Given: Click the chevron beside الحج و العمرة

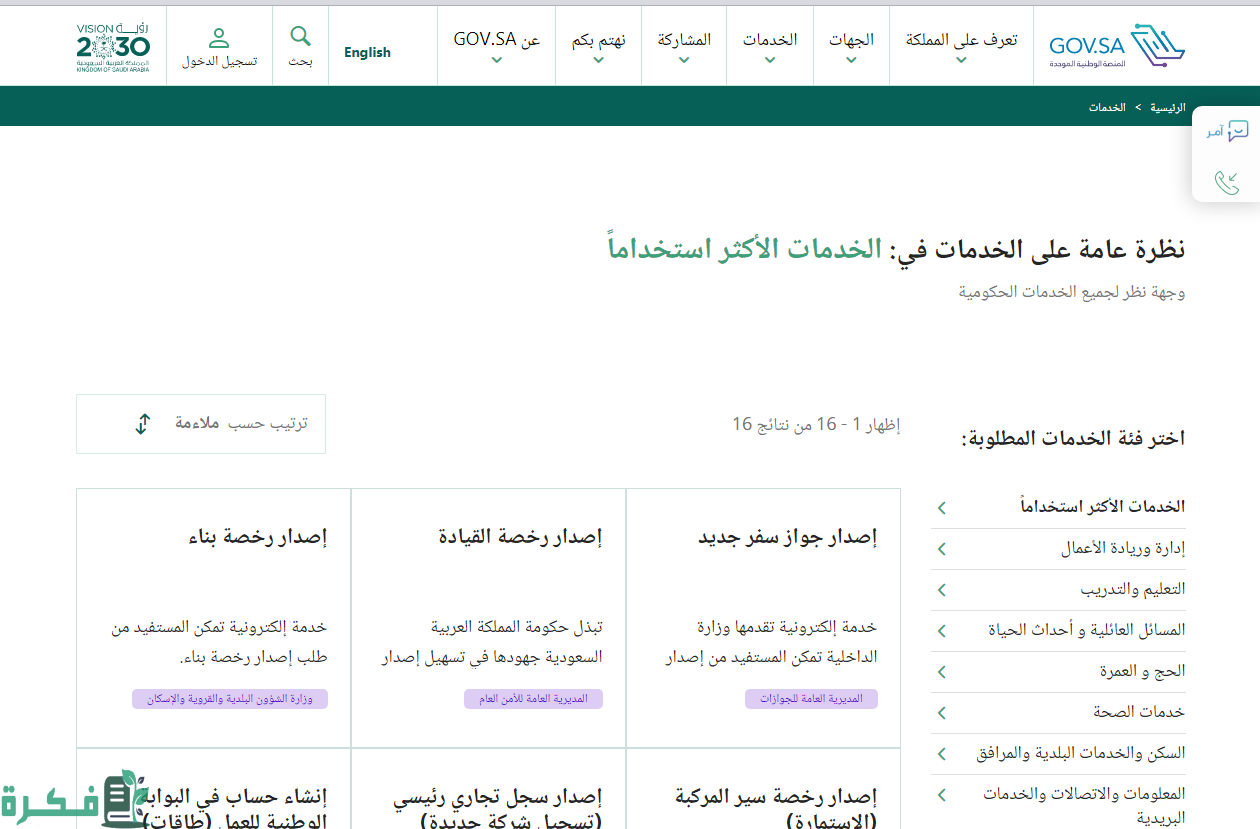Looking at the screenshot, I should 941,672.
